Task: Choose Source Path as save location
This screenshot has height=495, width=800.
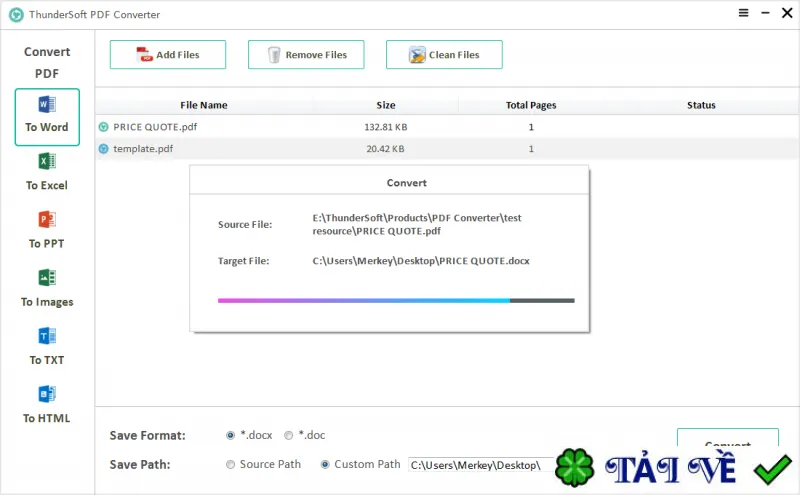Action: (x=230, y=464)
